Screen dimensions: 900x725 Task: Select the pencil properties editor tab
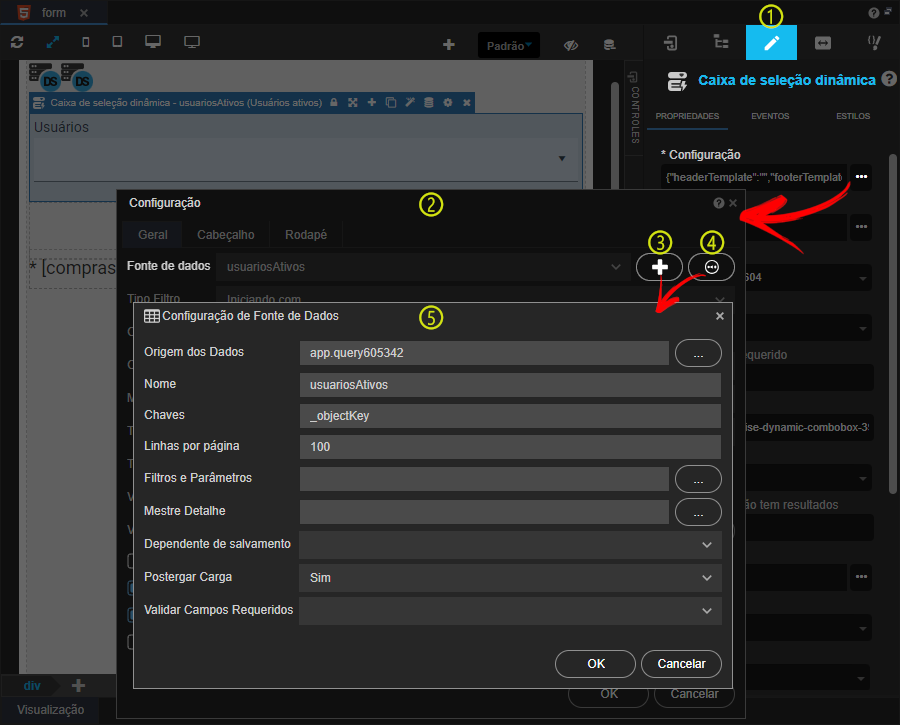point(771,42)
